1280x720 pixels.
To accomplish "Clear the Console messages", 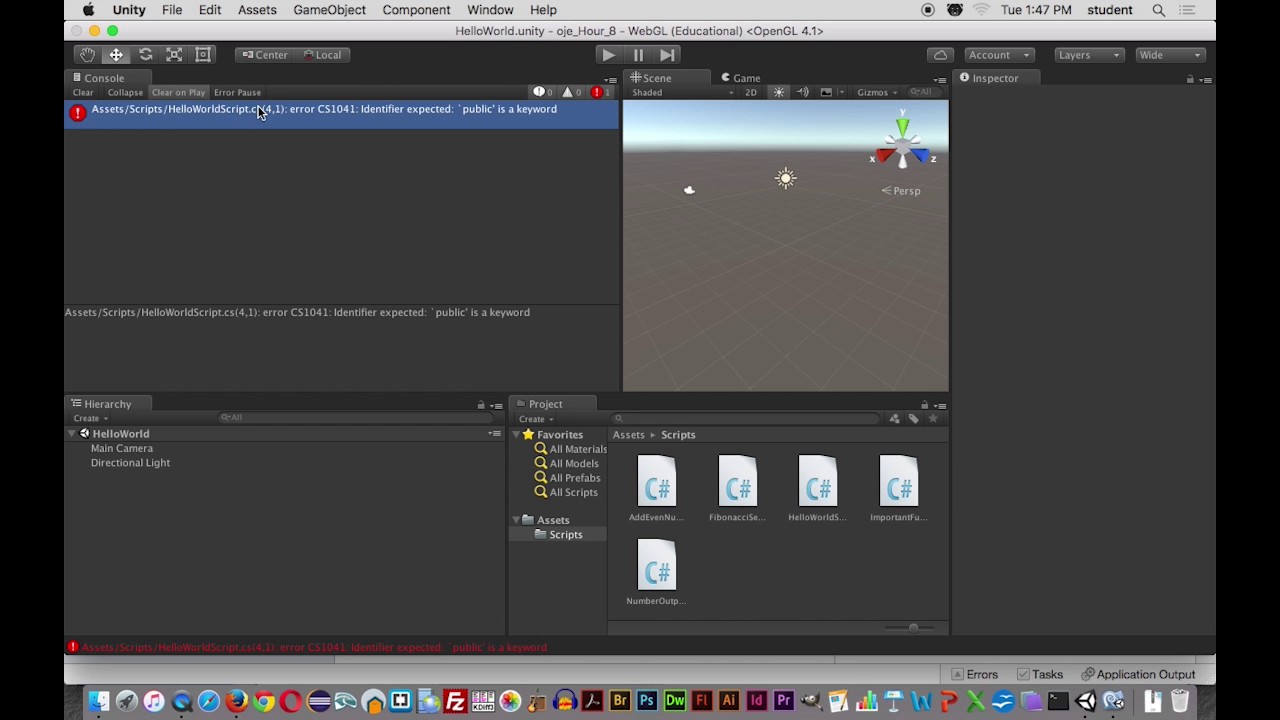I will (x=83, y=92).
